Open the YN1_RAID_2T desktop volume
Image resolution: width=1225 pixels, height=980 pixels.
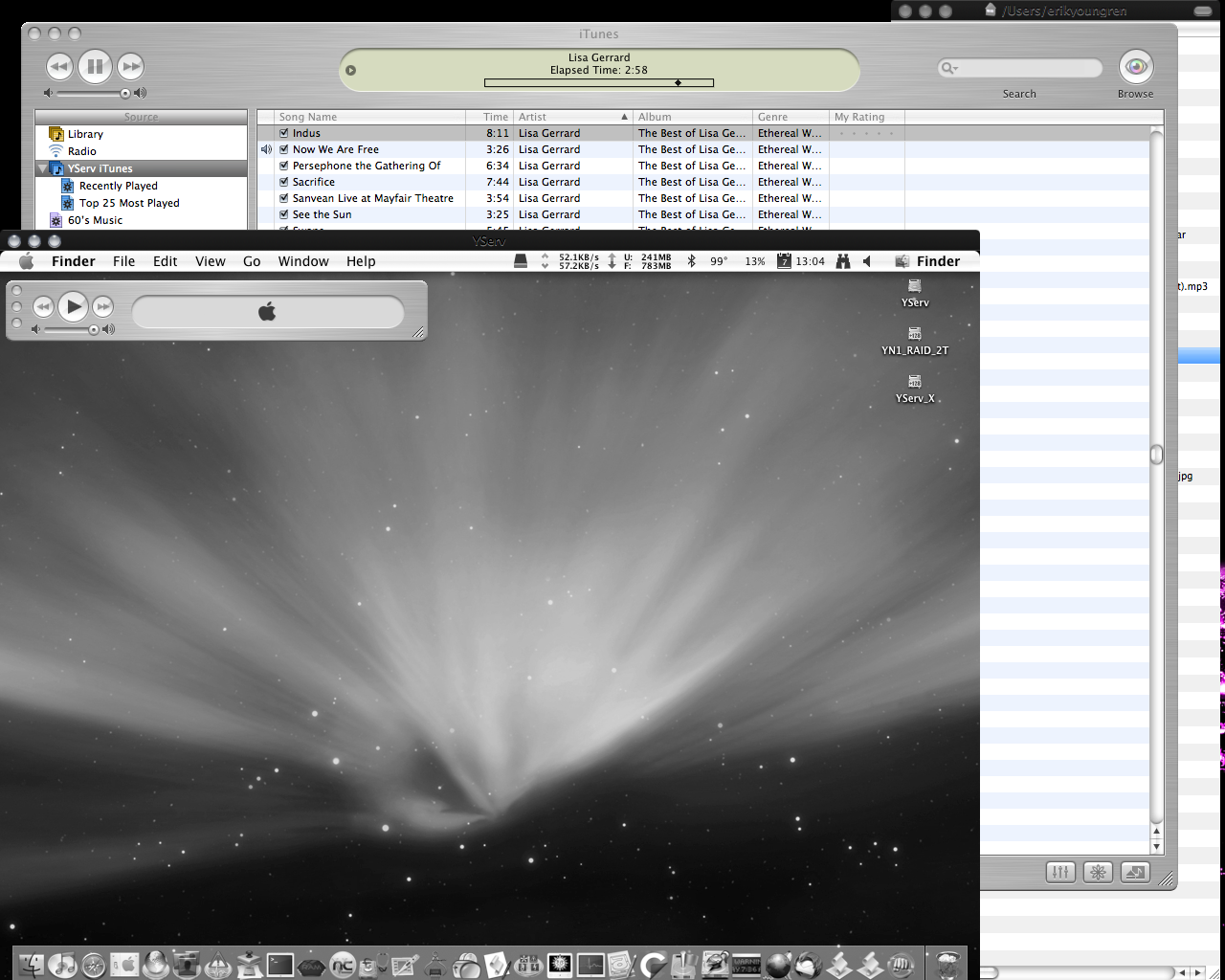tap(915, 341)
